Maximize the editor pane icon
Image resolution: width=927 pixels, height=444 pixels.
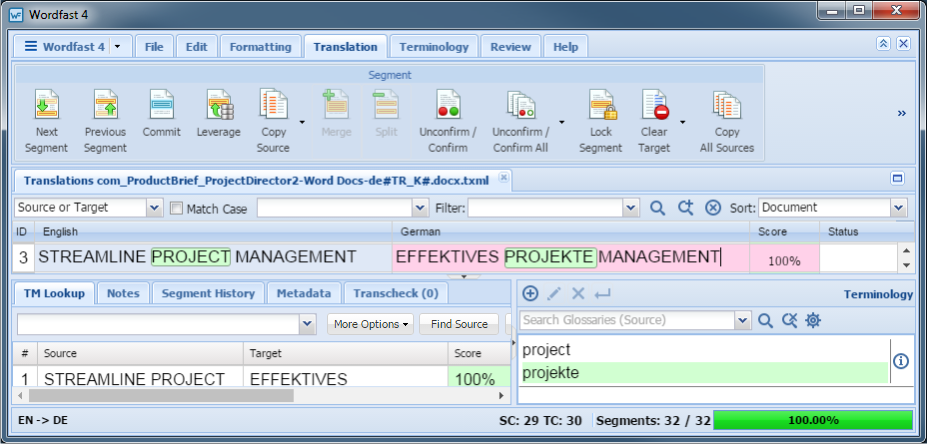(897, 179)
